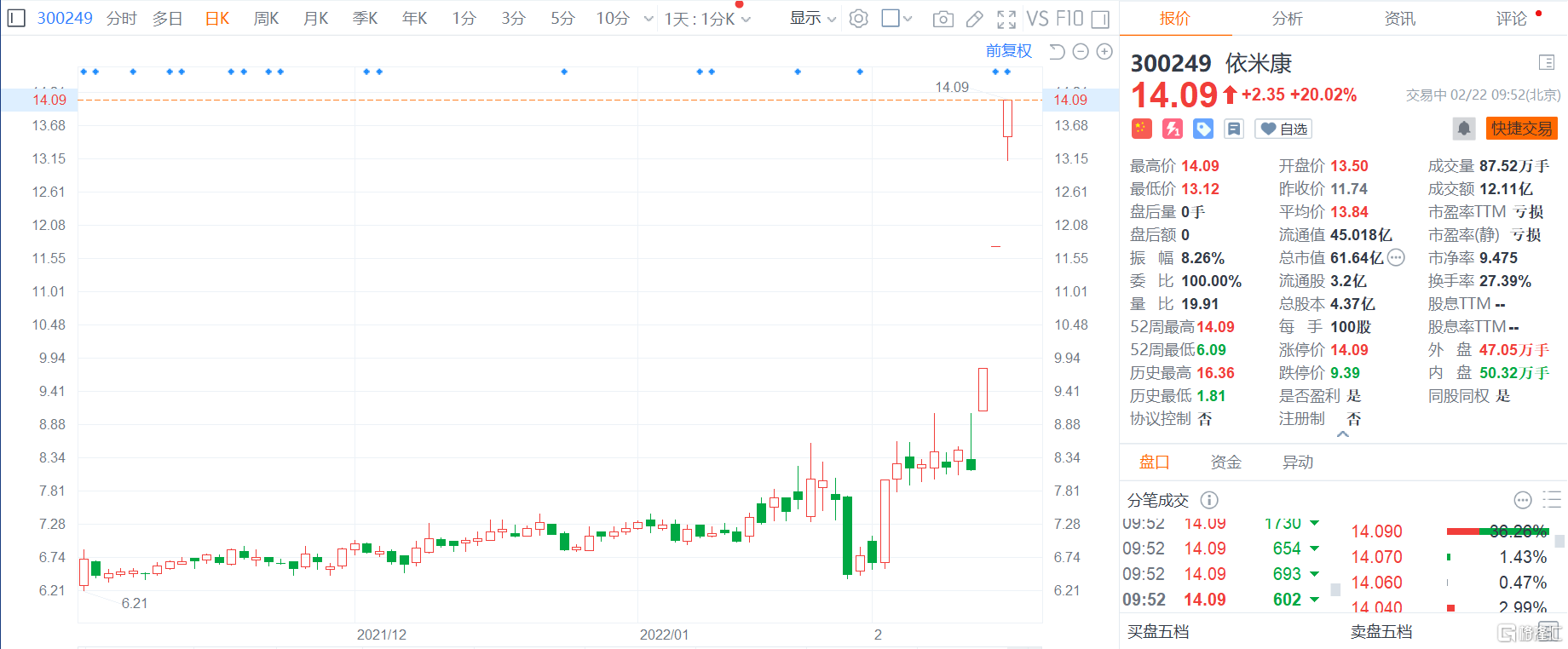Screen dimensions: 1568x649
Task: Click the red up arrow beside 14.09
Action: [x=1230, y=95]
